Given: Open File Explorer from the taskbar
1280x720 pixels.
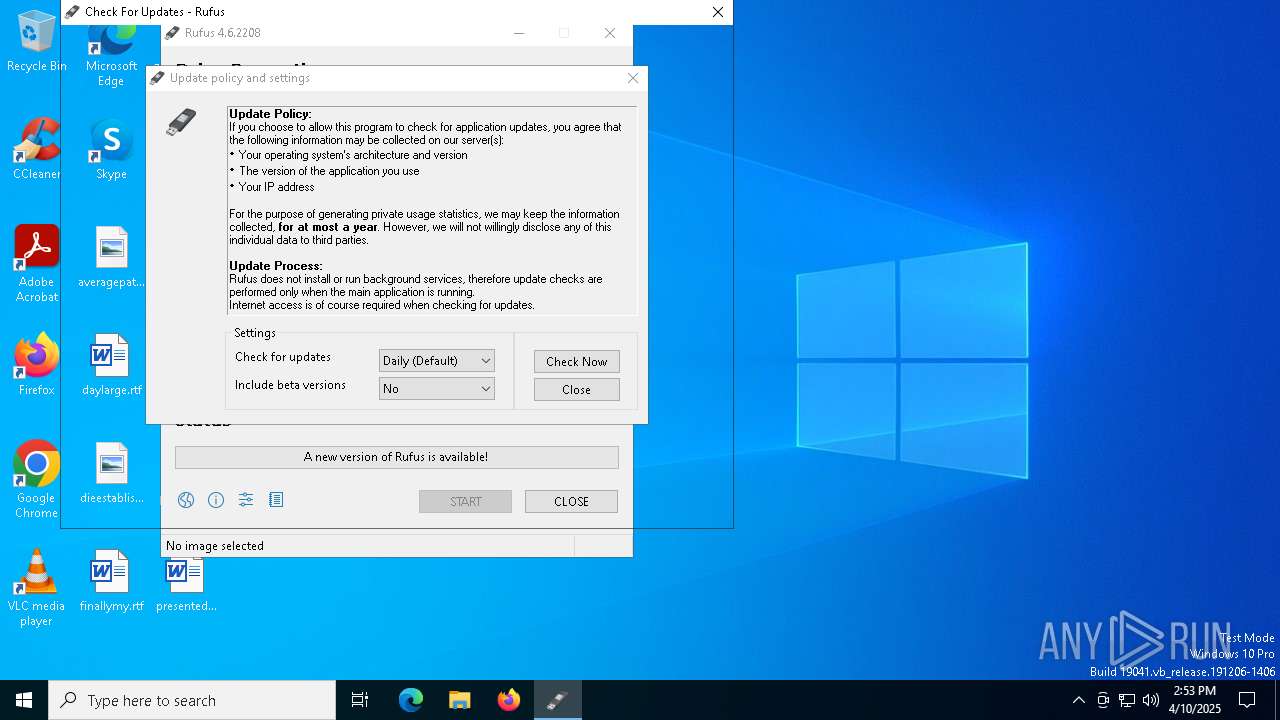Looking at the screenshot, I should (460, 700).
